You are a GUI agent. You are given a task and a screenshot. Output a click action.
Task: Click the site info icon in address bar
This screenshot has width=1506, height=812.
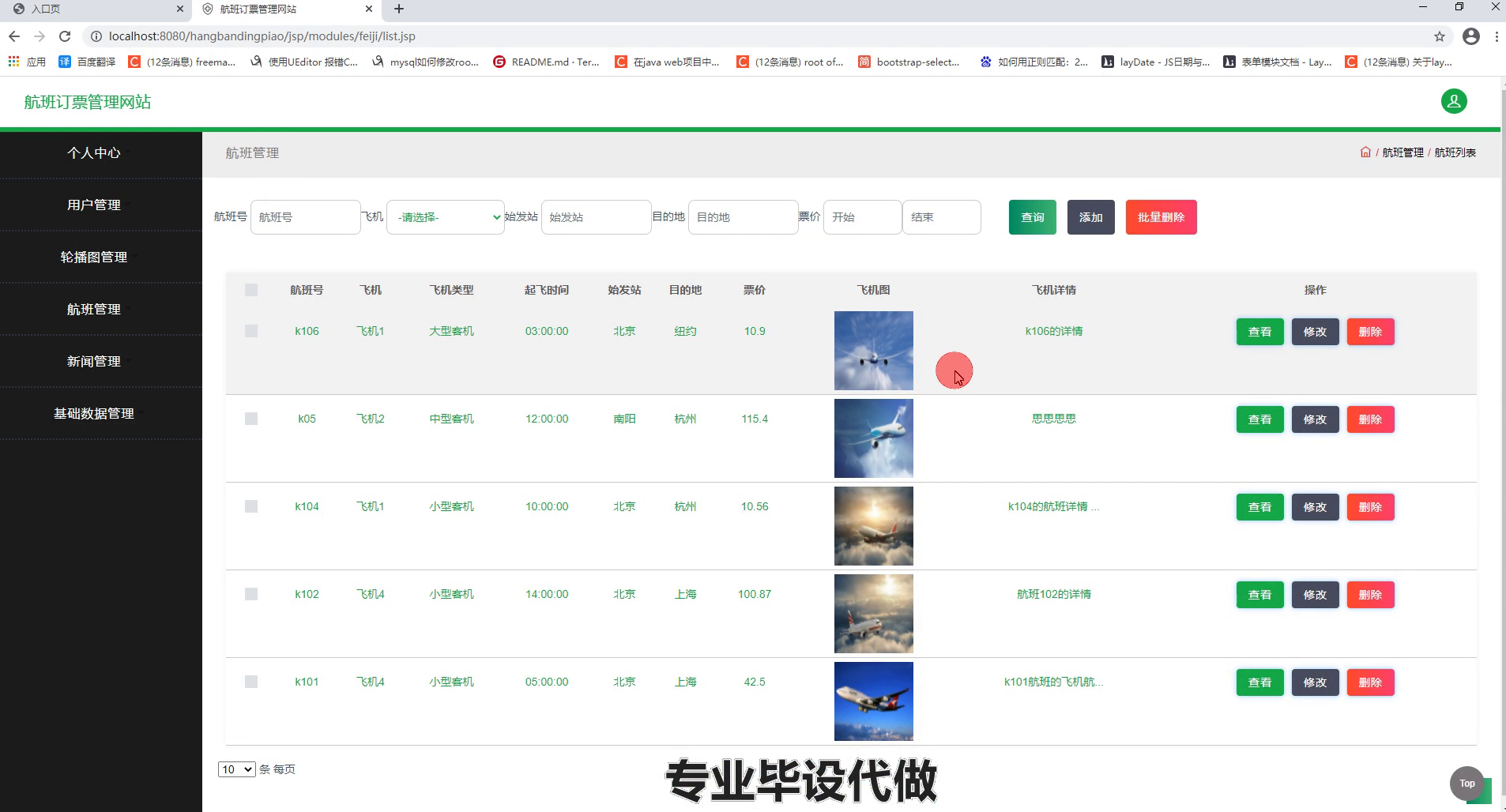coord(96,36)
